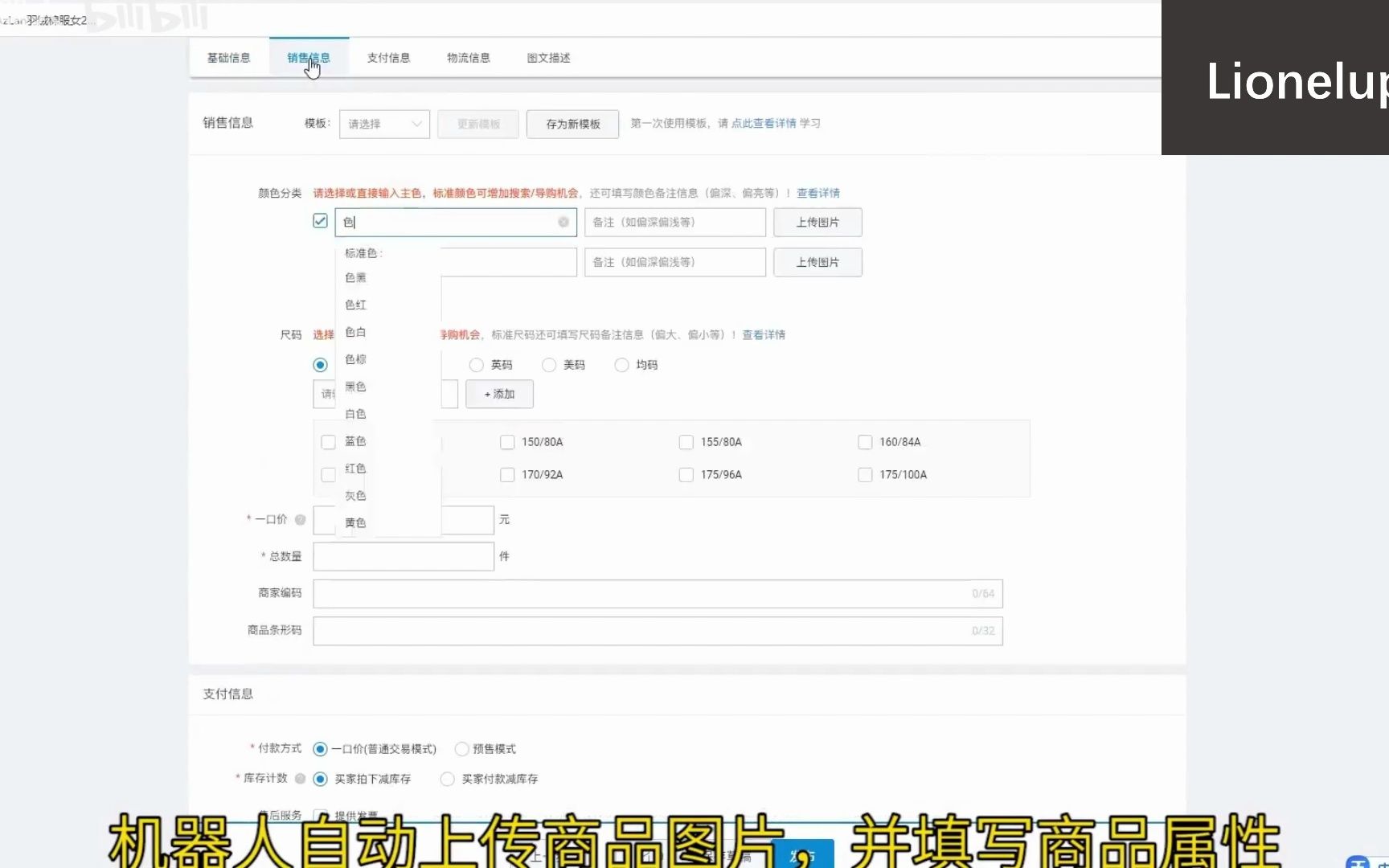
Task: Go to the 支付信息 tab
Action: [389, 58]
